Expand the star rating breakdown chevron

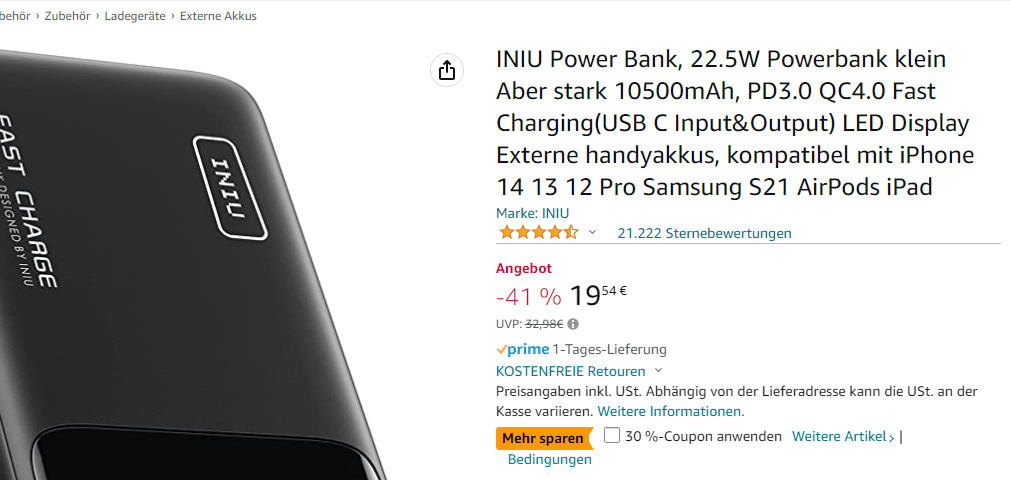point(593,233)
